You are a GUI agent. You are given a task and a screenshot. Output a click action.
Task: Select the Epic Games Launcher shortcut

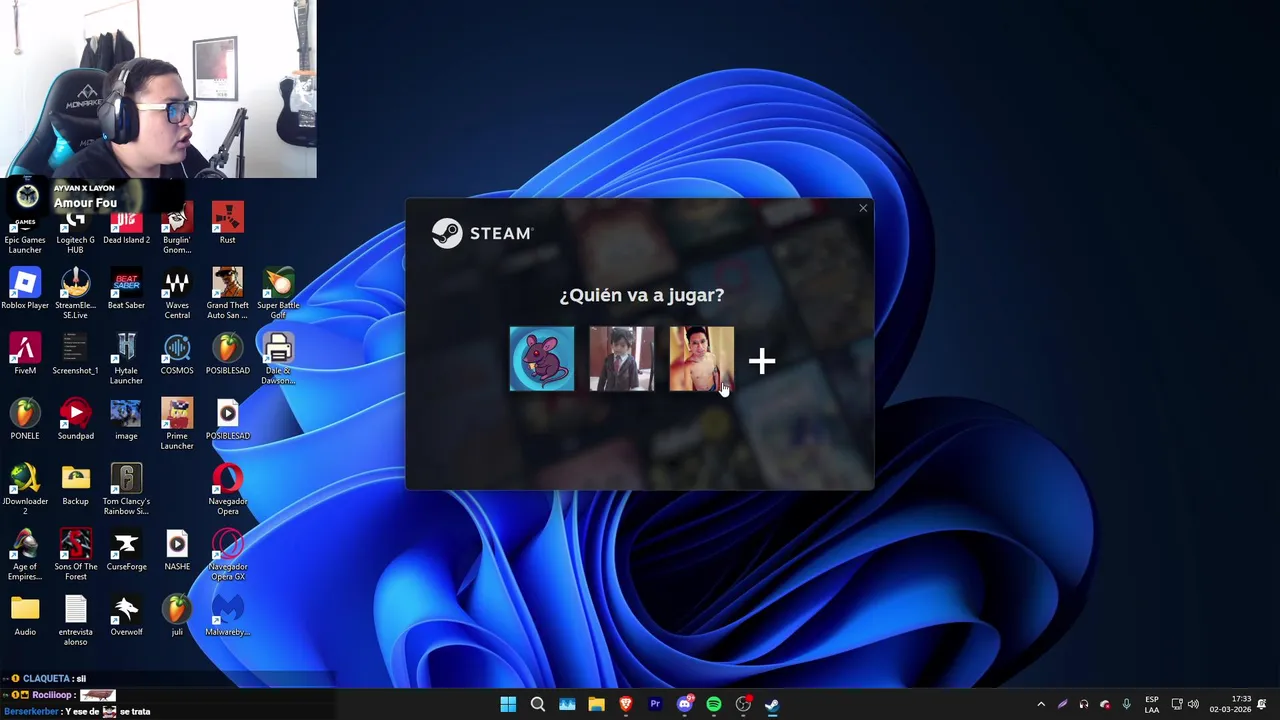click(25, 232)
